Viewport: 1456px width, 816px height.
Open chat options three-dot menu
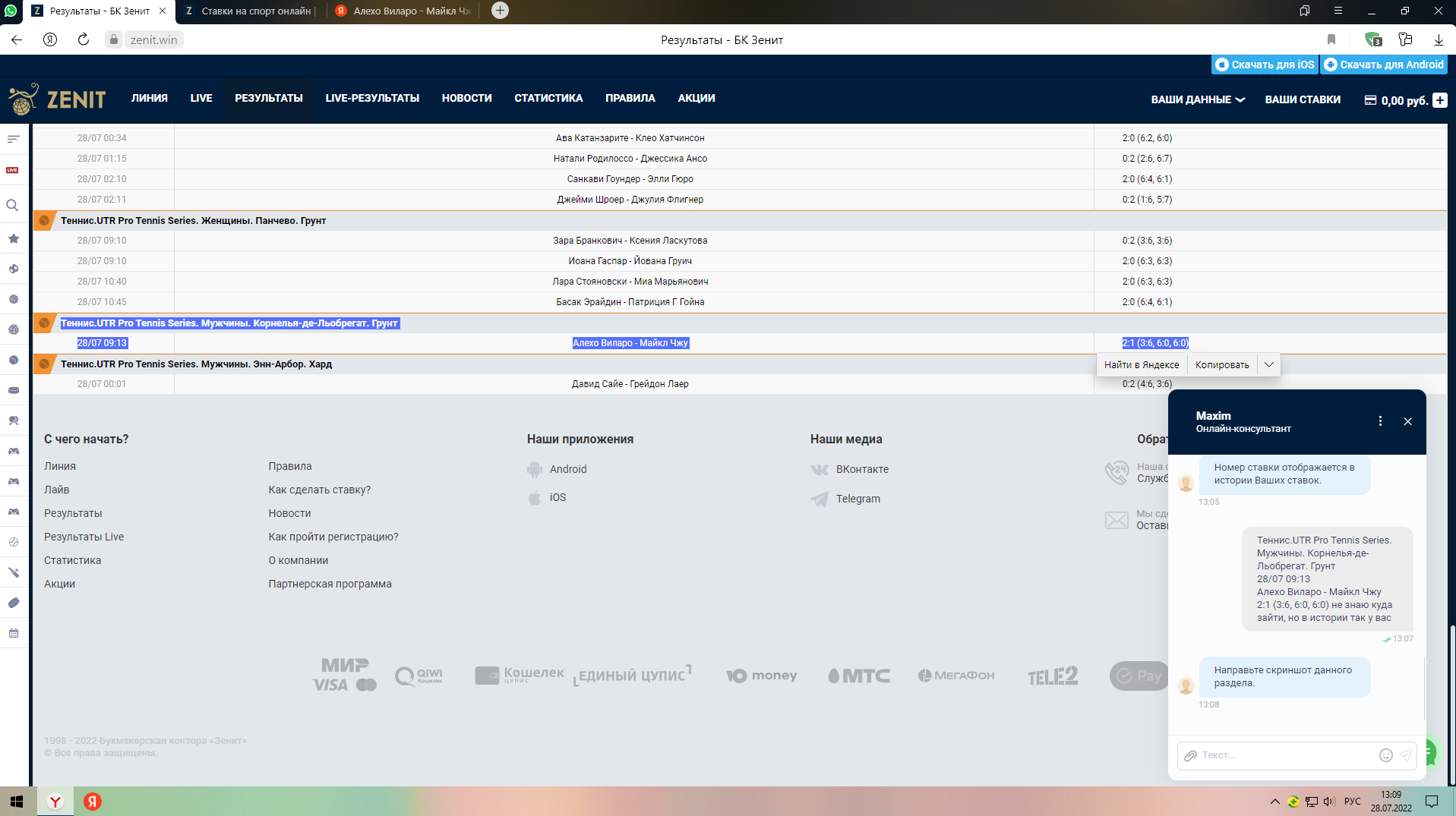click(1380, 421)
